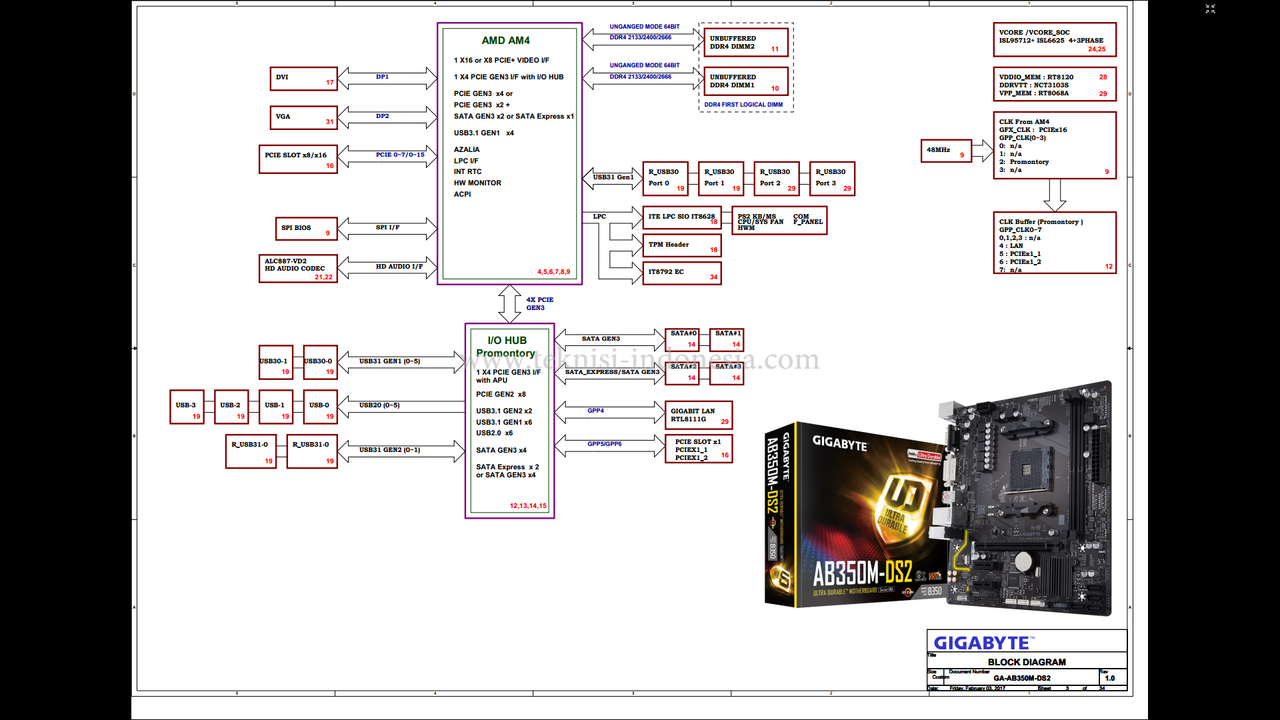Select the TPM Header block
The height and width of the screenshot is (720, 1280).
(681, 245)
